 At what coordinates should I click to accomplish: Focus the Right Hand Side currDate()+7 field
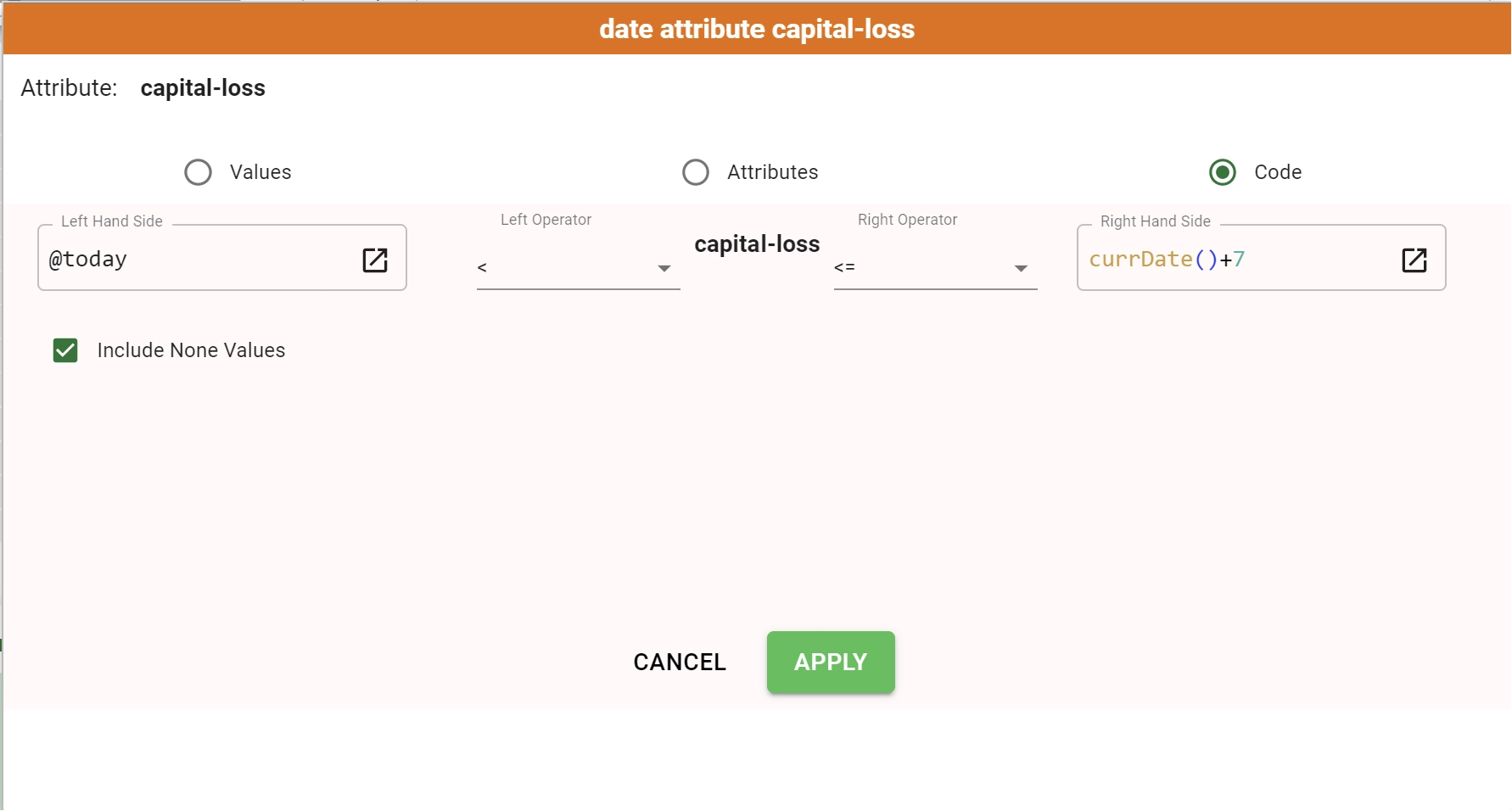click(x=1239, y=259)
